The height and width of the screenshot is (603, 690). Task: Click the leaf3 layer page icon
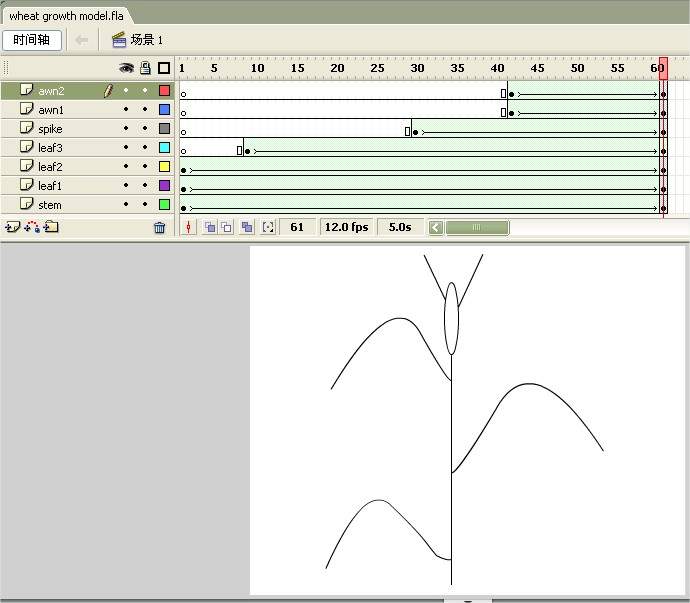[26, 147]
